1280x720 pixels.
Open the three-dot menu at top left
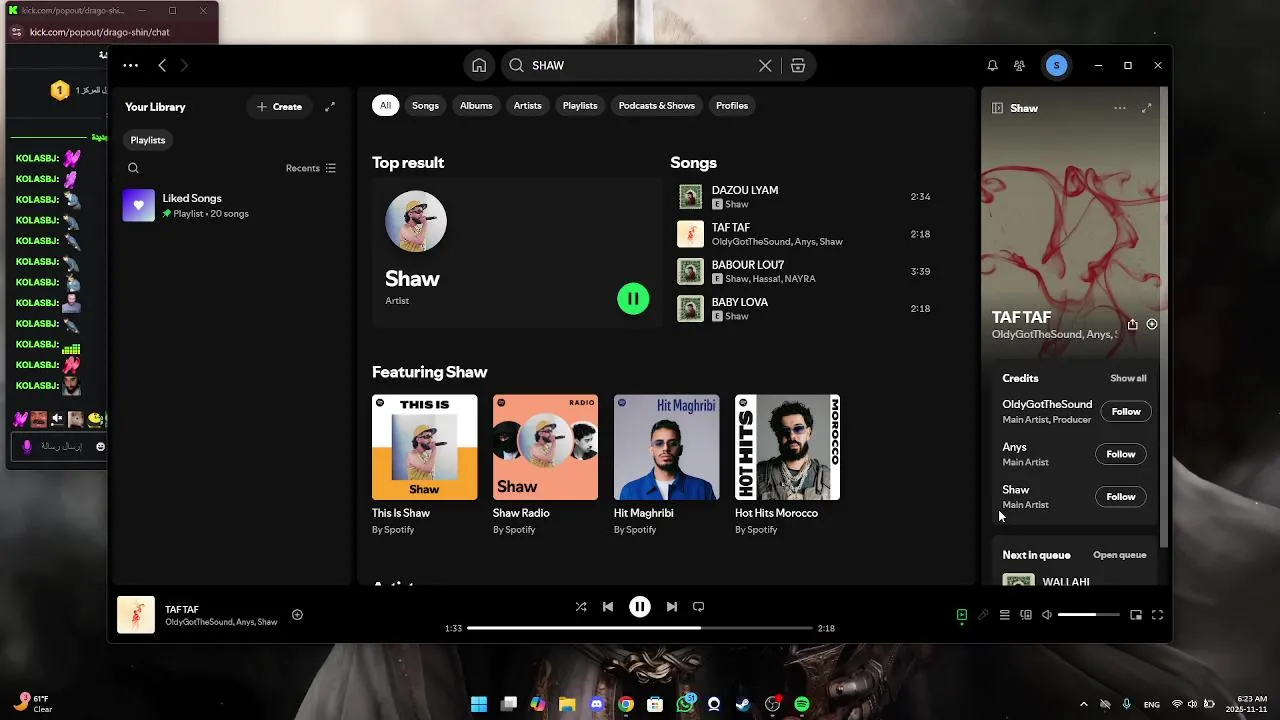click(131, 65)
